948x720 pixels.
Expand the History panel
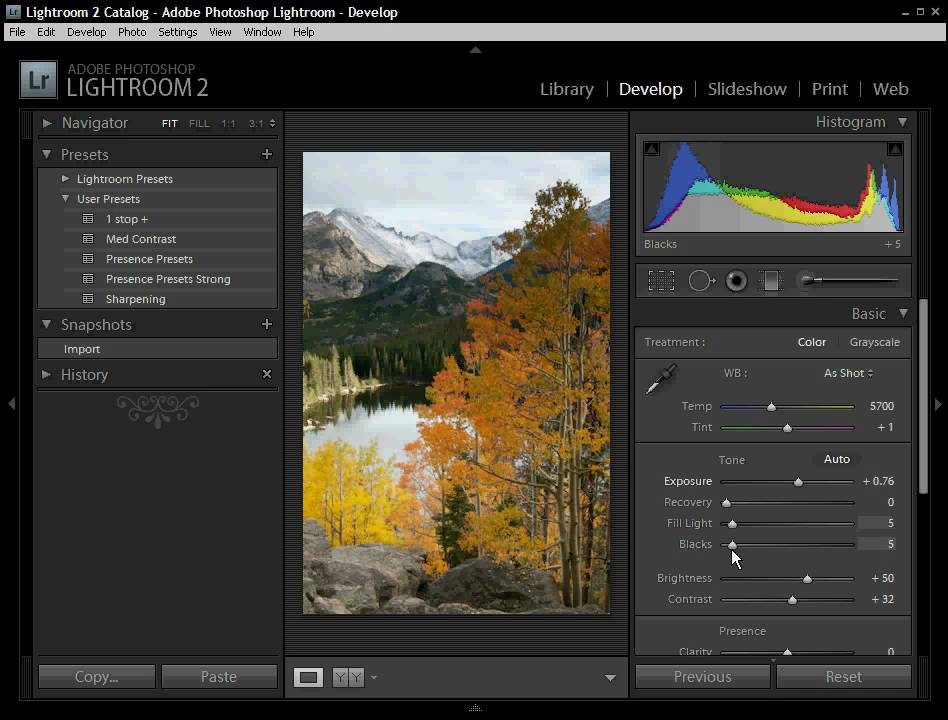pos(47,374)
